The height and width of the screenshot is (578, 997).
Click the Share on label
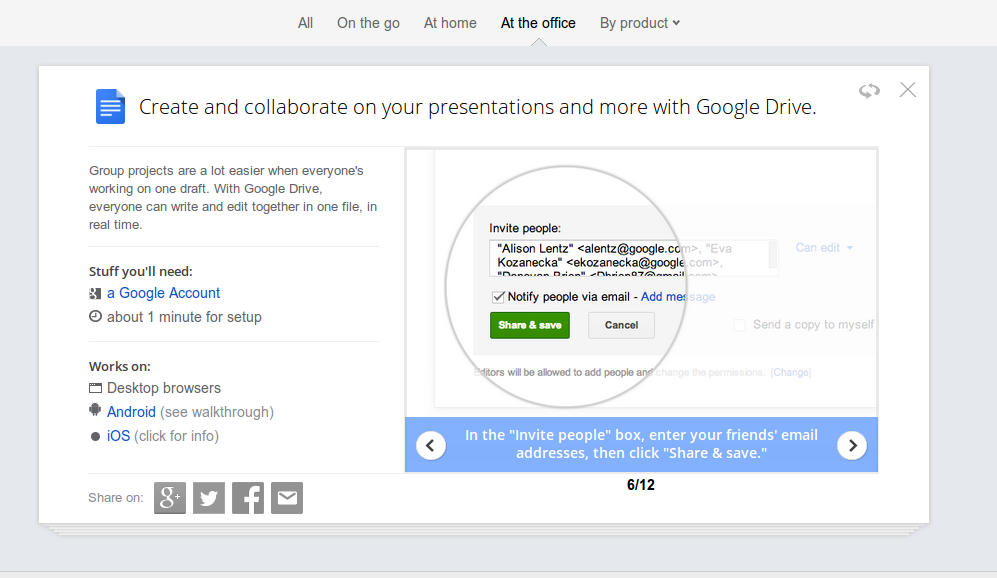coord(116,498)
